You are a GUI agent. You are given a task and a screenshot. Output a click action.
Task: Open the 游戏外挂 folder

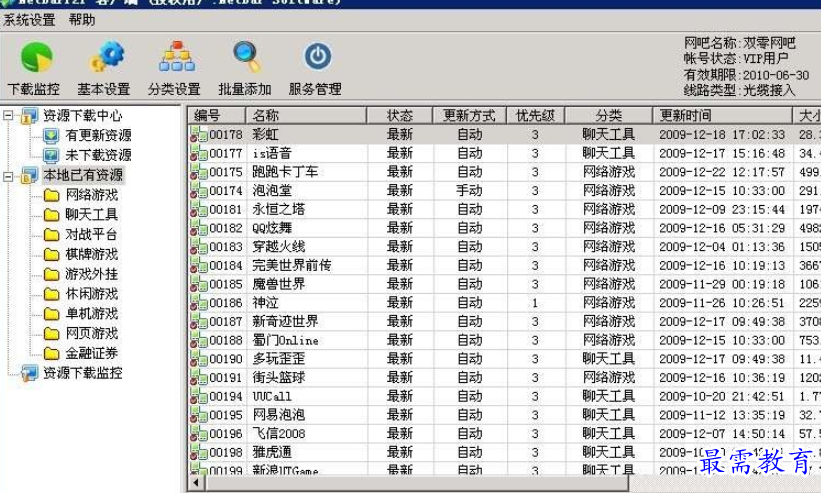tap(92, 274)
